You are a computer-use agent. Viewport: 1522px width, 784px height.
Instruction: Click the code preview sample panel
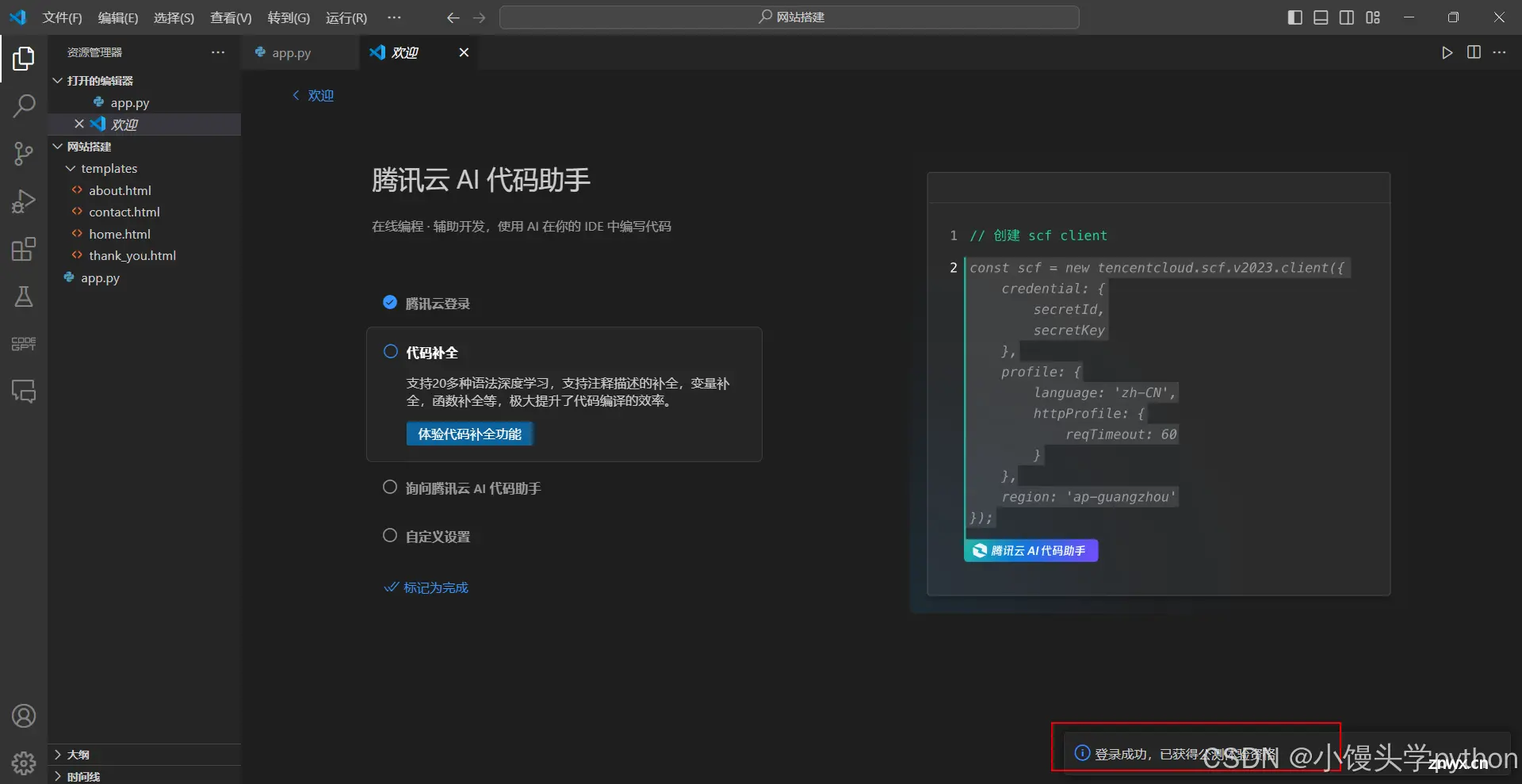[x=1158, y=384]
